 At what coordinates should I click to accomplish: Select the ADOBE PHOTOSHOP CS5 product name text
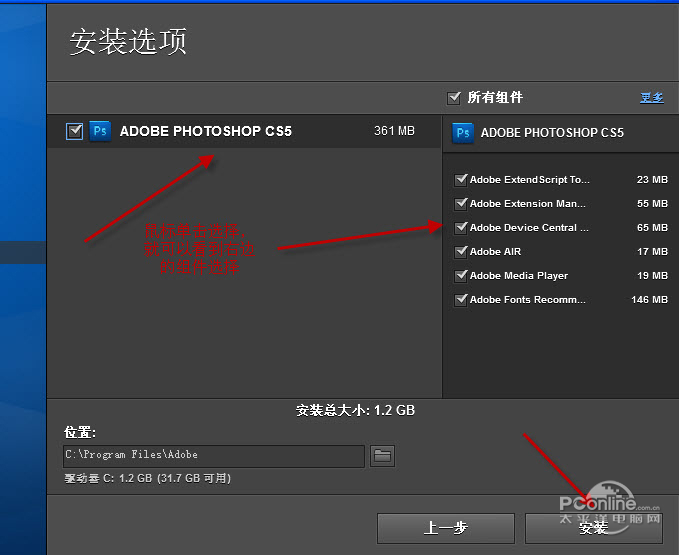pos(206,131)
